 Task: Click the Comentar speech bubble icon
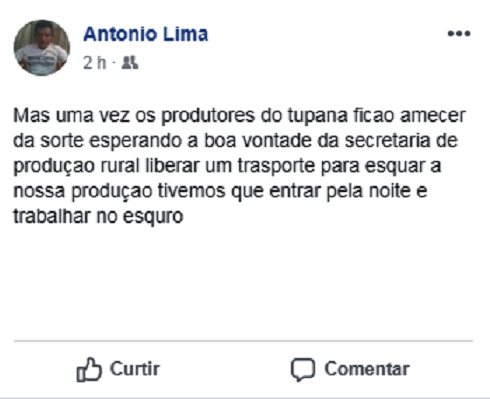coord(303,369)
